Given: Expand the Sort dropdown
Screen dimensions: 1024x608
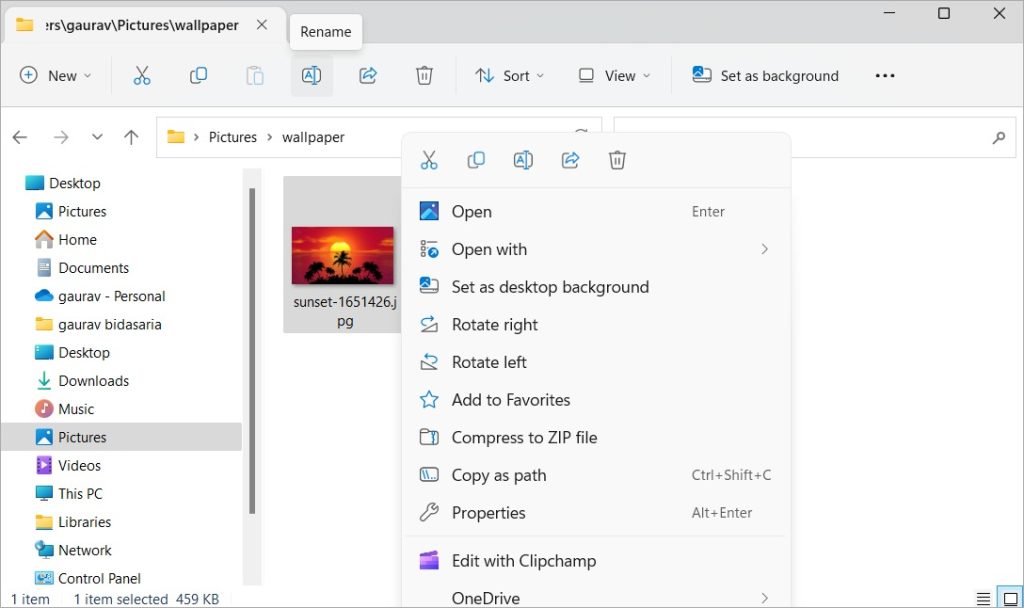Looking at the screenshot, I should coord(510,76).
